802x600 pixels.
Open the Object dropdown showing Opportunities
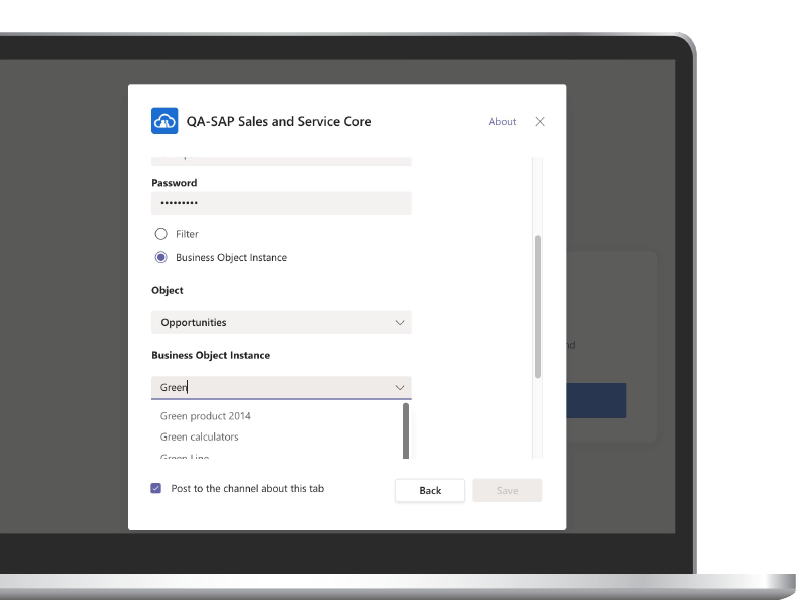coord(281,322)
